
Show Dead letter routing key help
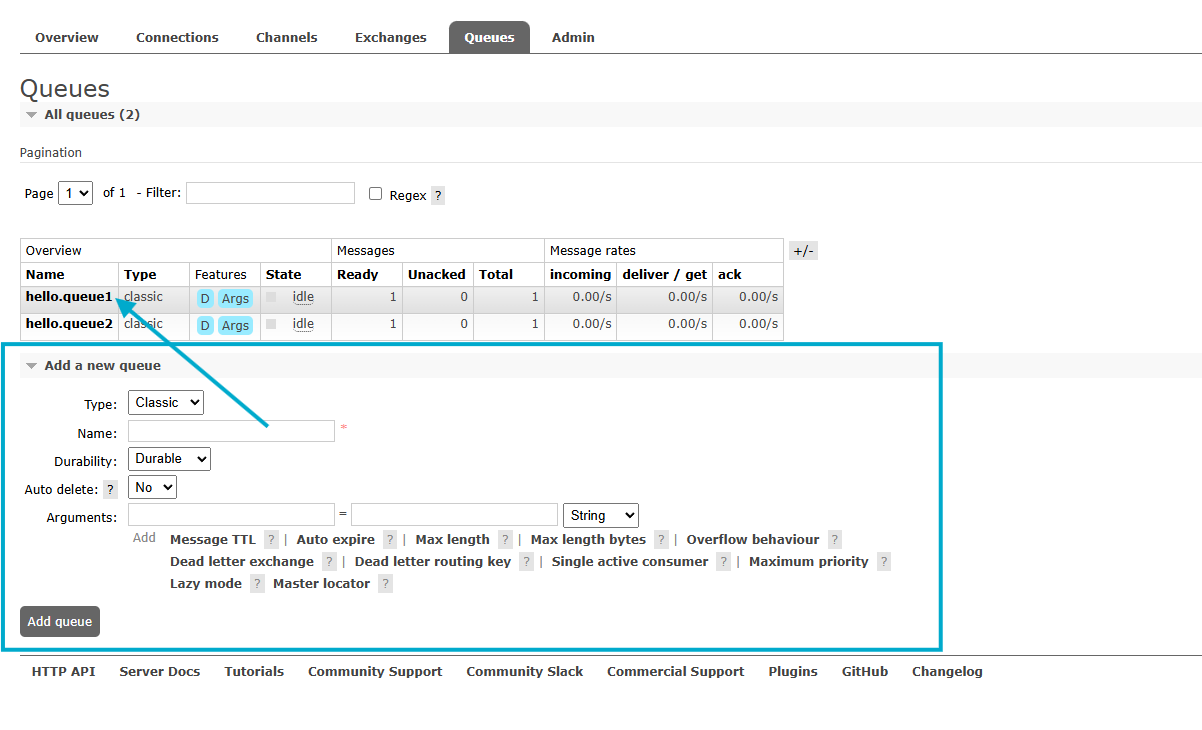[526, 562]
